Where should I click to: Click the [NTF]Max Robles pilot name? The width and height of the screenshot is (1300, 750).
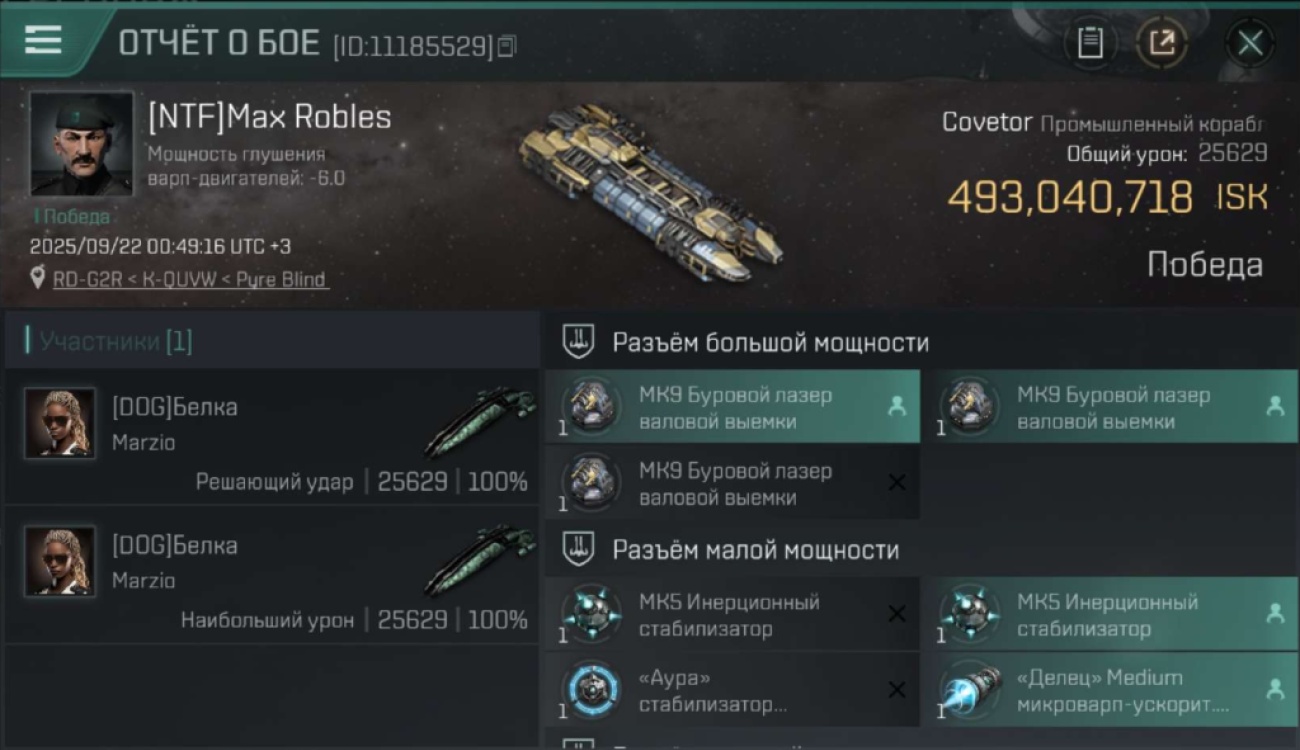[269, 117]
